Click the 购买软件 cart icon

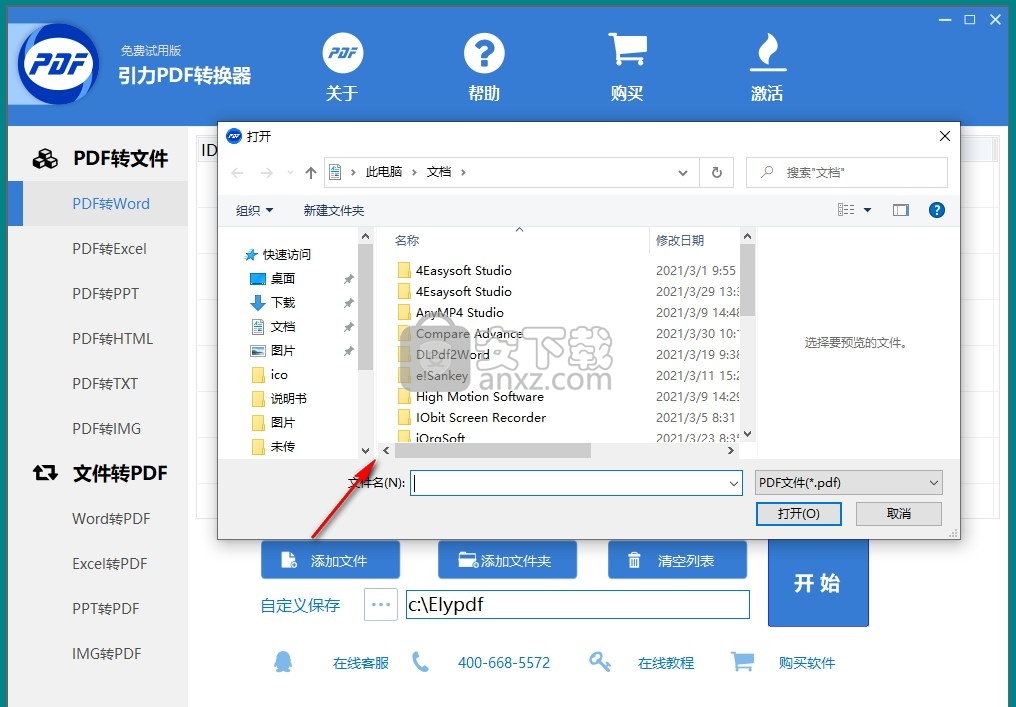pyautogui.click(x=743, y=661)
